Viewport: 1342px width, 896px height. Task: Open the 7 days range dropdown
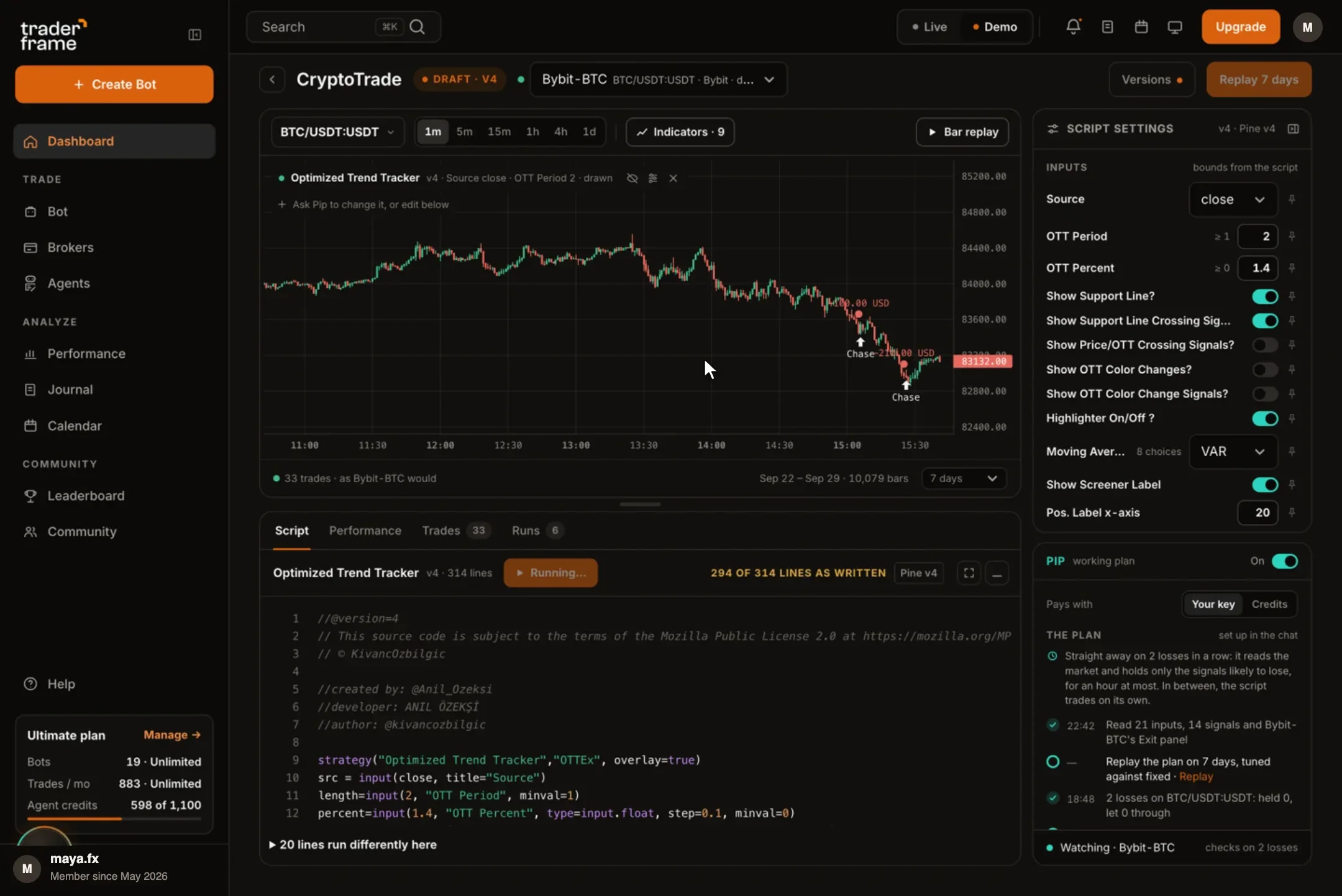point(964,478)
